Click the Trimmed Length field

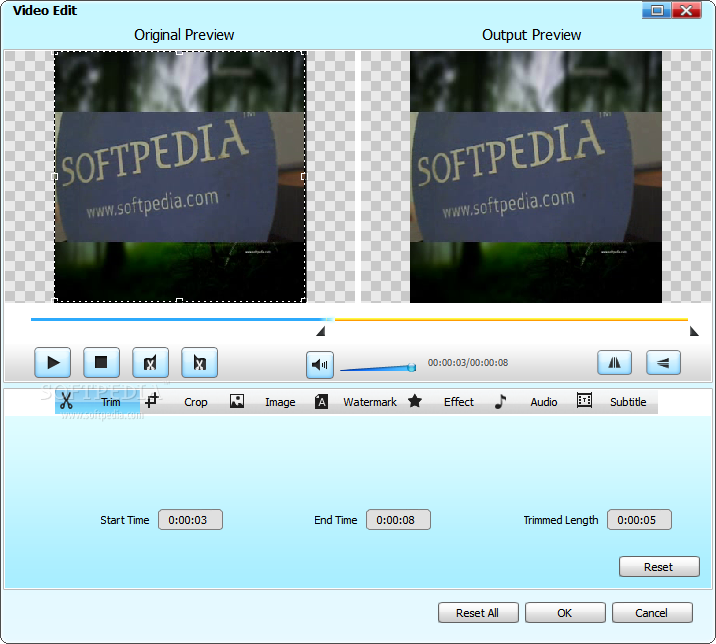[x=639, y=520]
